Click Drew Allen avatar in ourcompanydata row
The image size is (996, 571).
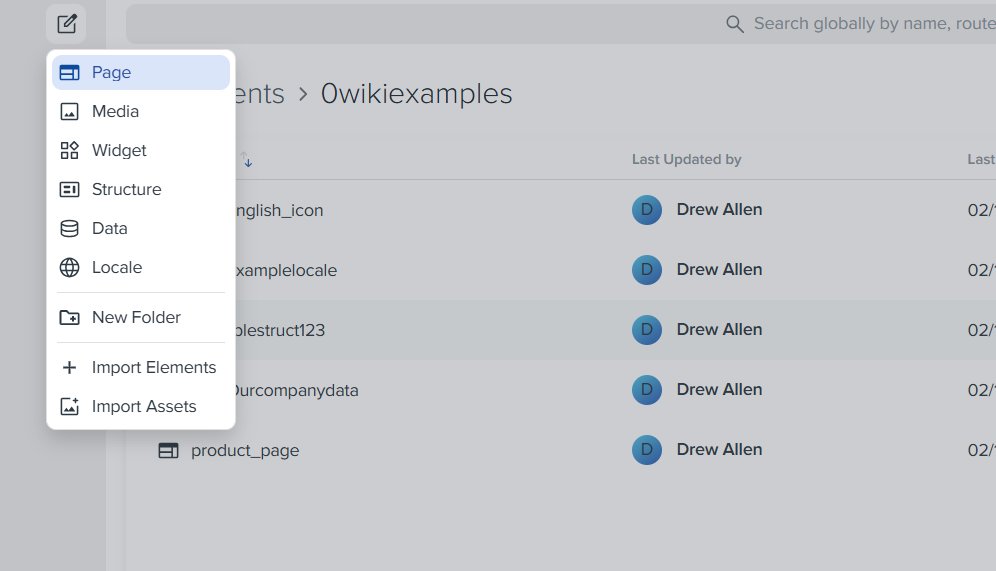[647, 390]
